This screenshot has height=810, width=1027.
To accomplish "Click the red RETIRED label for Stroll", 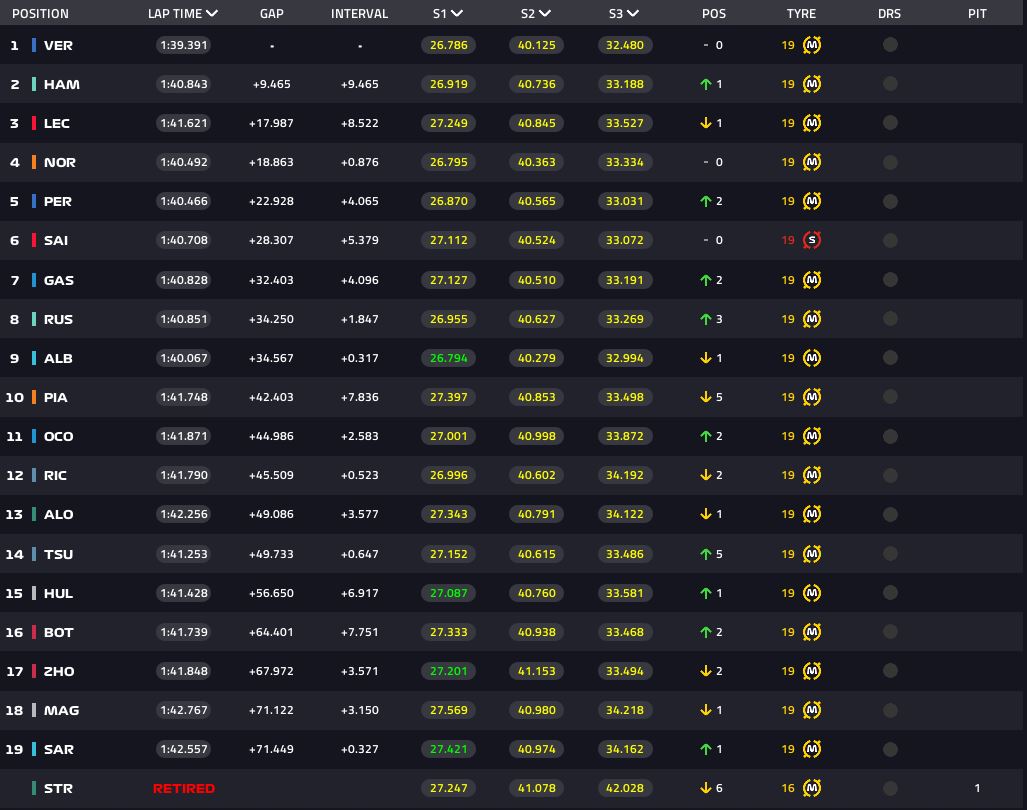I will pos(184,788).
